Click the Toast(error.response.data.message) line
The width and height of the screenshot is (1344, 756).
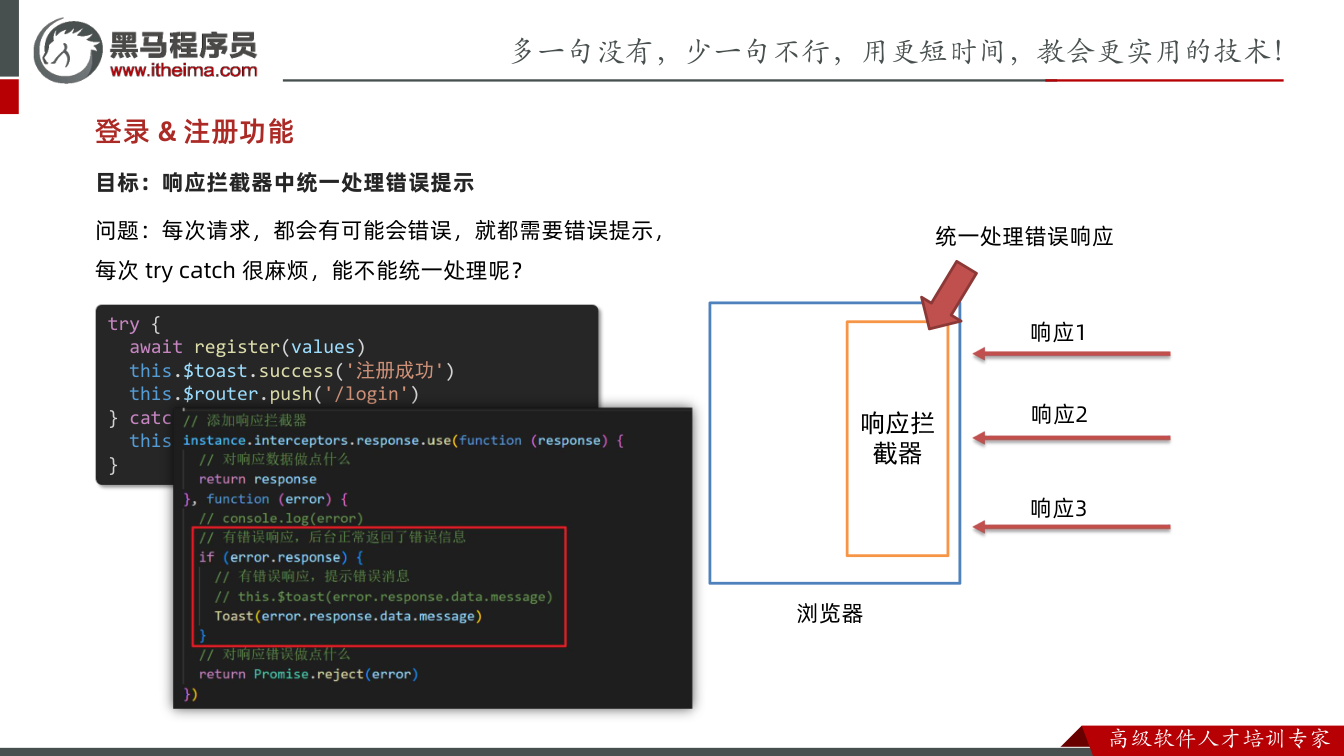click(x=348, y=616)
